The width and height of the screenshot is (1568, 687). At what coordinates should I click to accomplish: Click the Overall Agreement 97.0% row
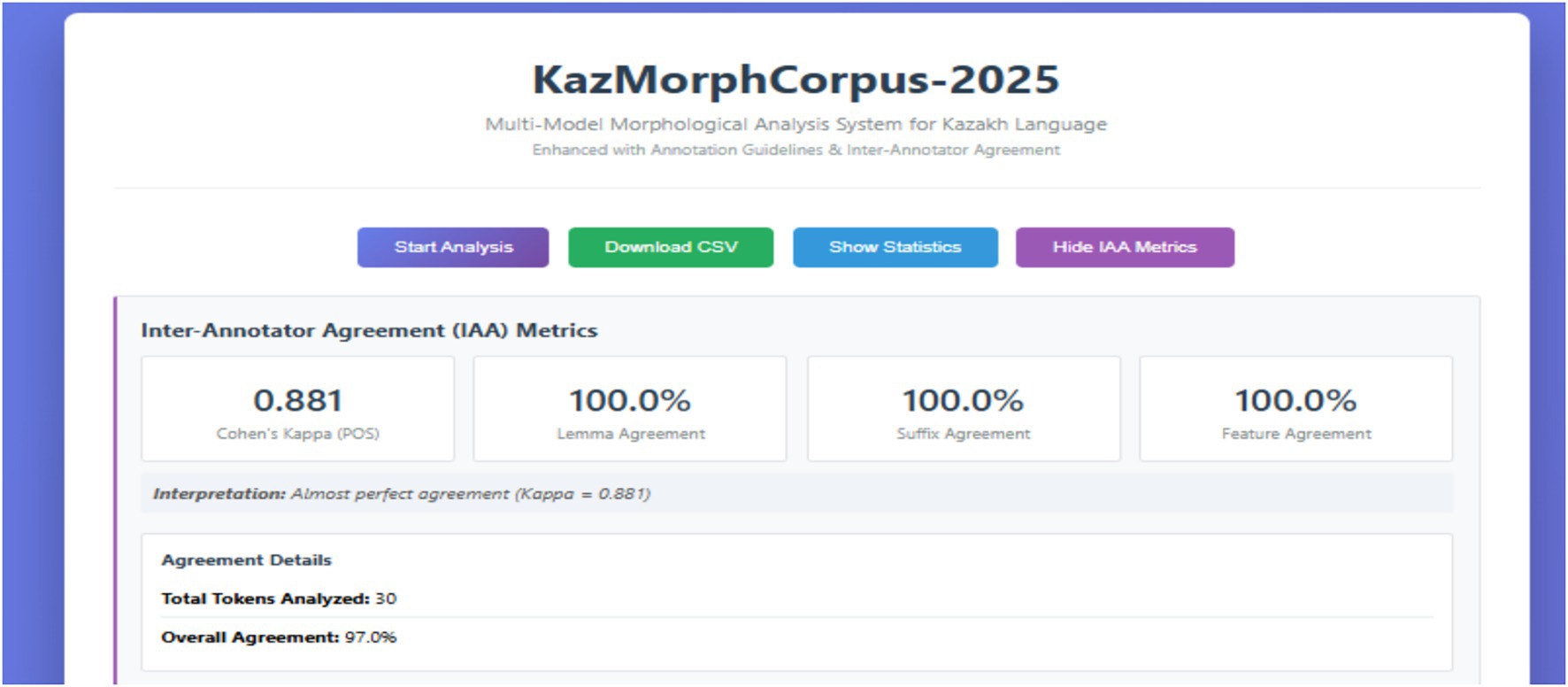pyautogui.click(x=279, y=637)
